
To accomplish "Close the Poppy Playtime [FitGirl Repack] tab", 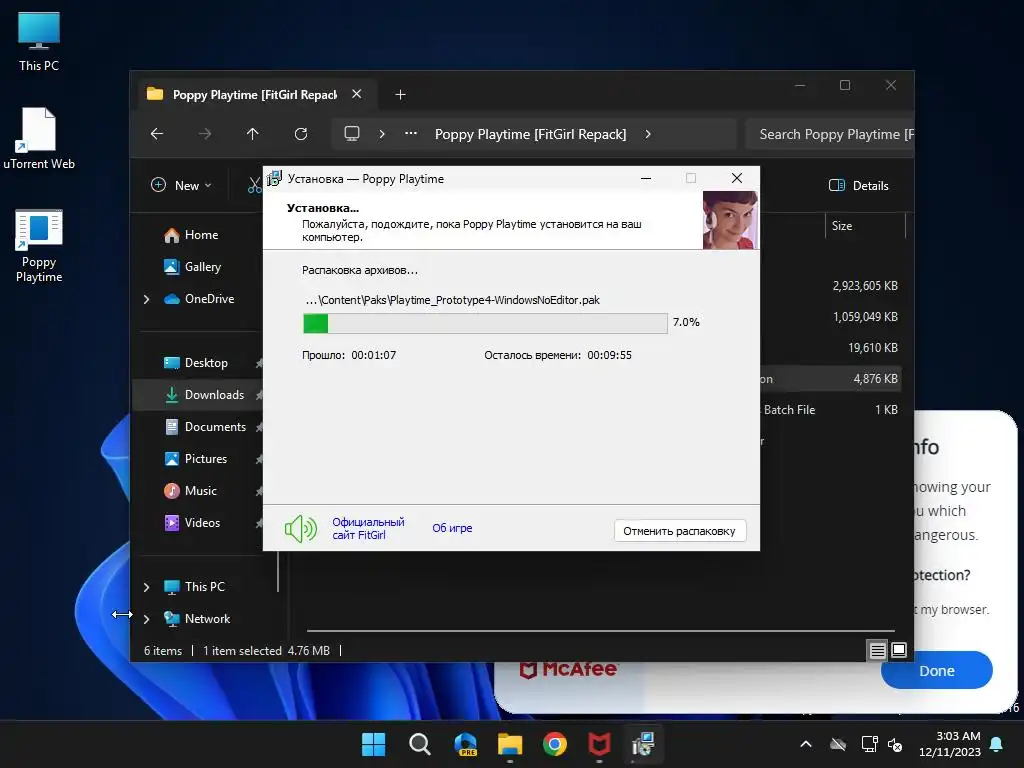I will pos(357,94).
